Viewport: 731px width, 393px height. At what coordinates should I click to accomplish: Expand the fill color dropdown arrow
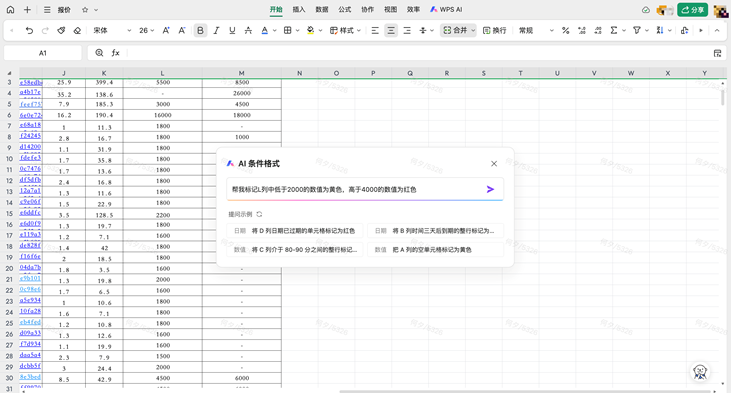click(x=320, y=30)
